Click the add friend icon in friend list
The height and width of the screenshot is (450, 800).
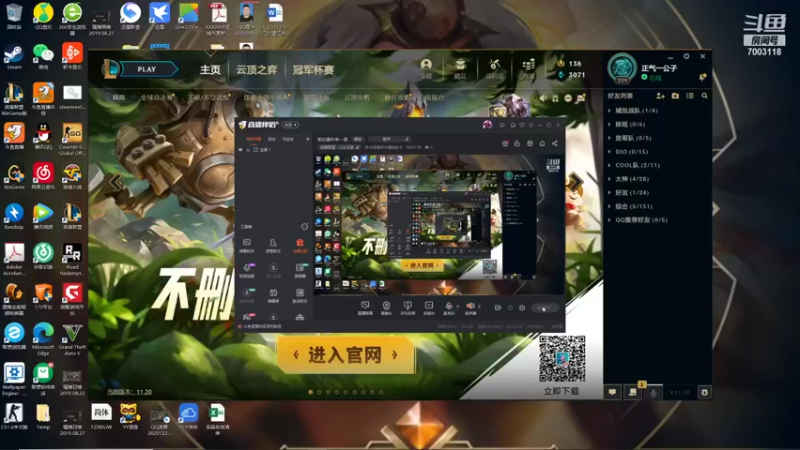click(x=660, y=96)
